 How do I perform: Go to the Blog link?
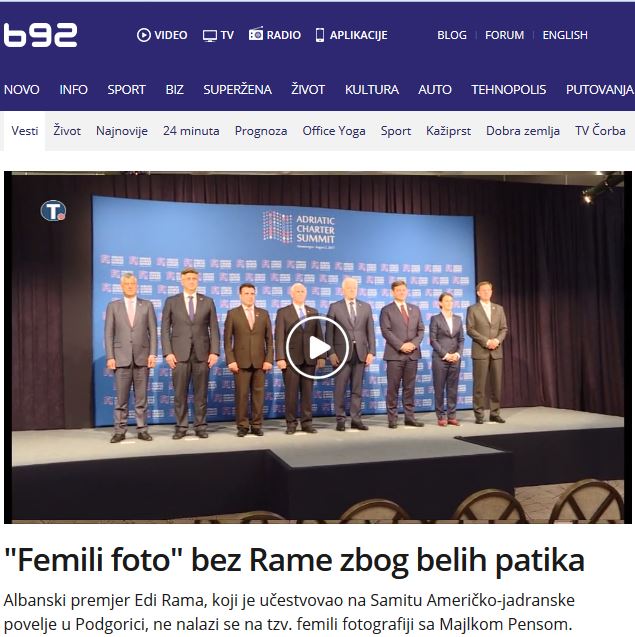(x=452, y=35)
